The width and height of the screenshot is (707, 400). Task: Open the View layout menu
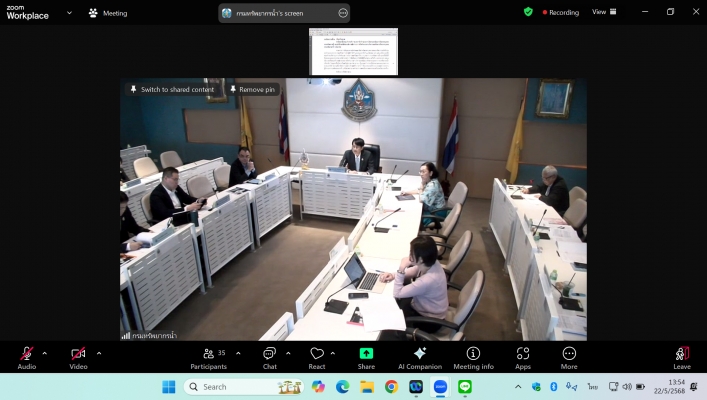tap(604, 12)
